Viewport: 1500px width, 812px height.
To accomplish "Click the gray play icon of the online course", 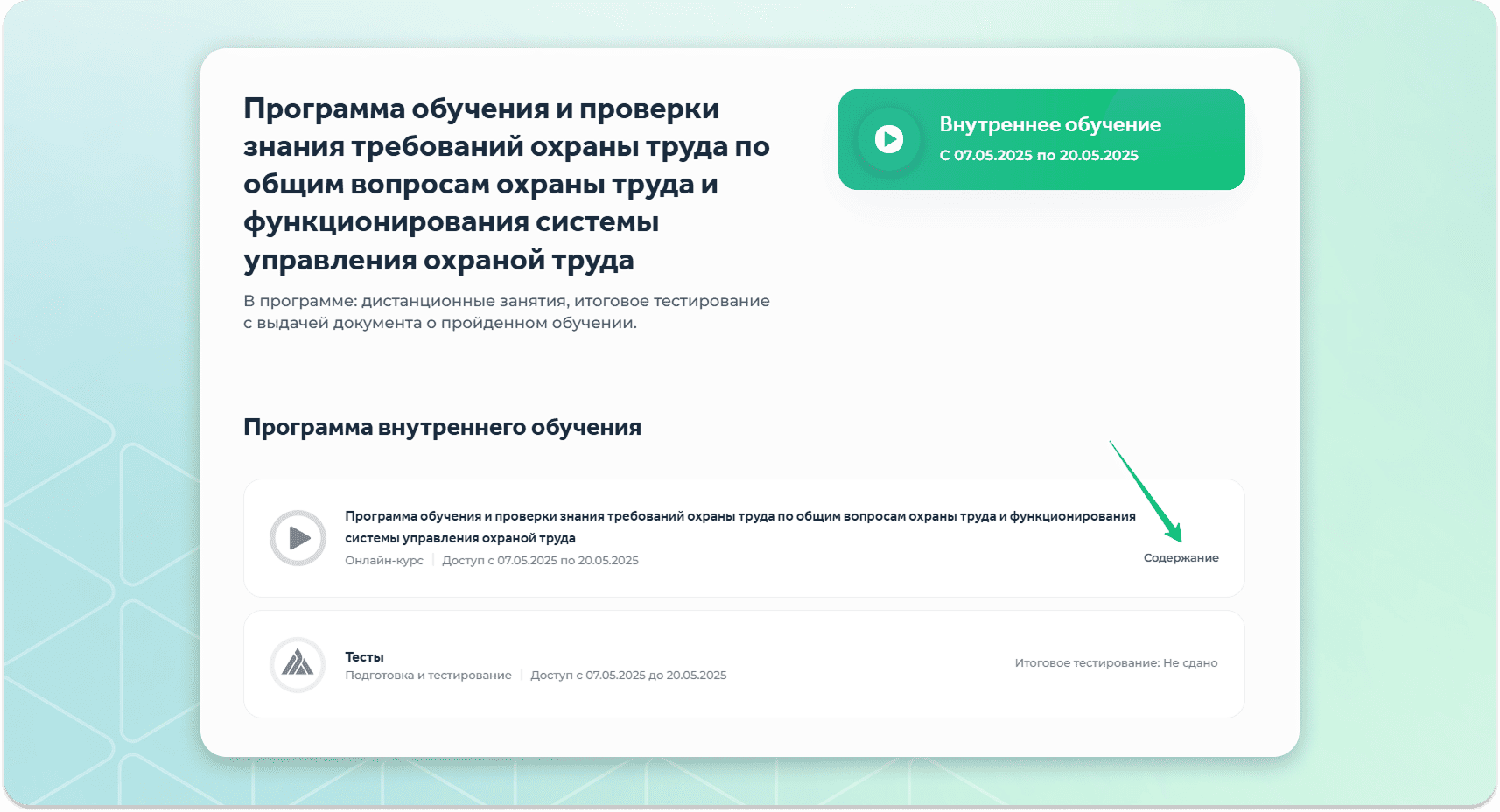I will pyautogui.click(x=298, y=538).
